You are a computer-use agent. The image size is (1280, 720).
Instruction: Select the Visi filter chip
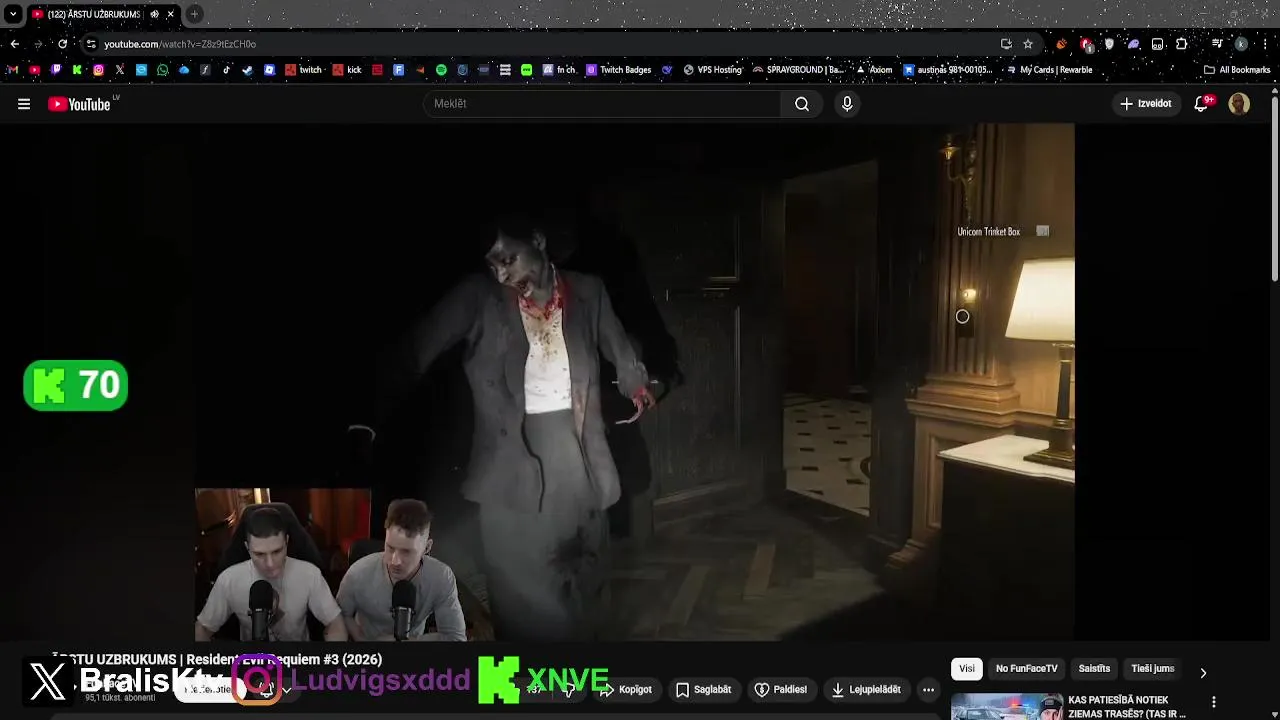click(x=967, y=669)
